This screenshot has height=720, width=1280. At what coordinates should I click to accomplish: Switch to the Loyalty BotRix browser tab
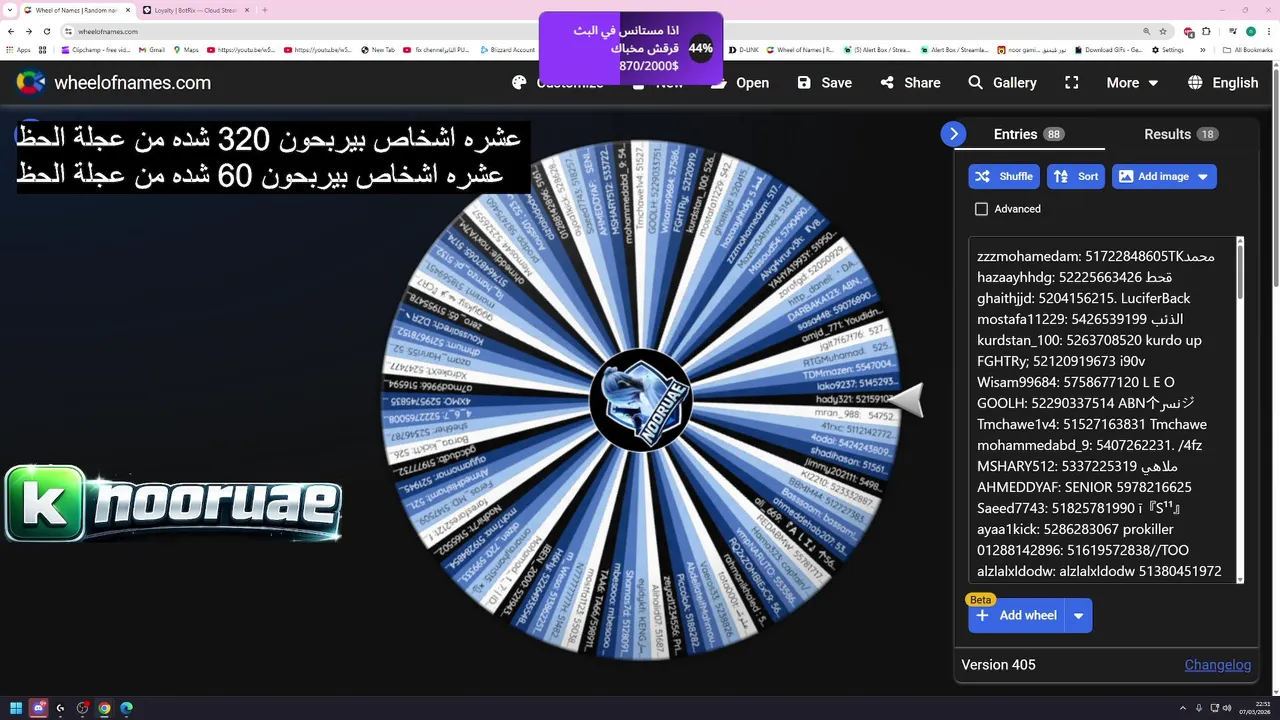tap(196, 10)
